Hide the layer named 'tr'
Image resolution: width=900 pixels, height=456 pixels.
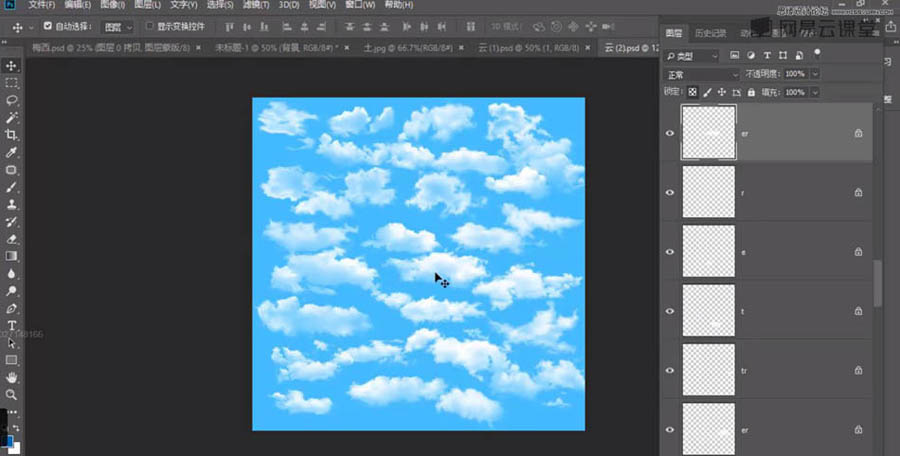pyautogui.click(x=670, y=369)
